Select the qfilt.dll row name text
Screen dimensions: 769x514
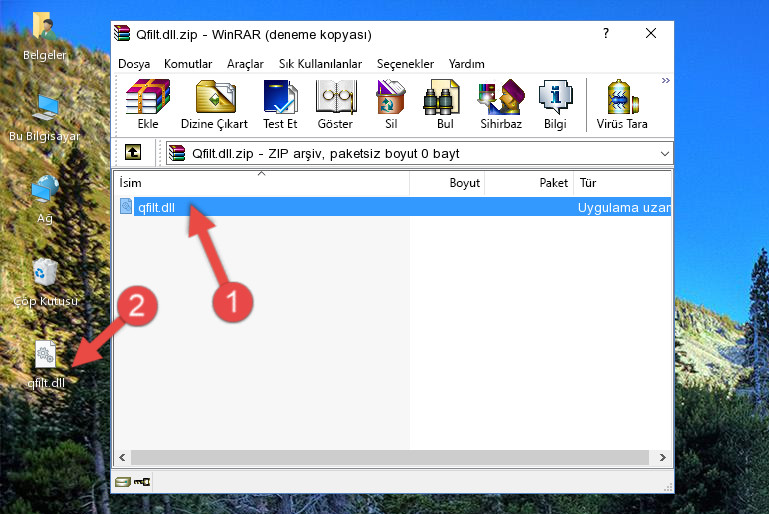pyautogui.click(x=156, y=207)
